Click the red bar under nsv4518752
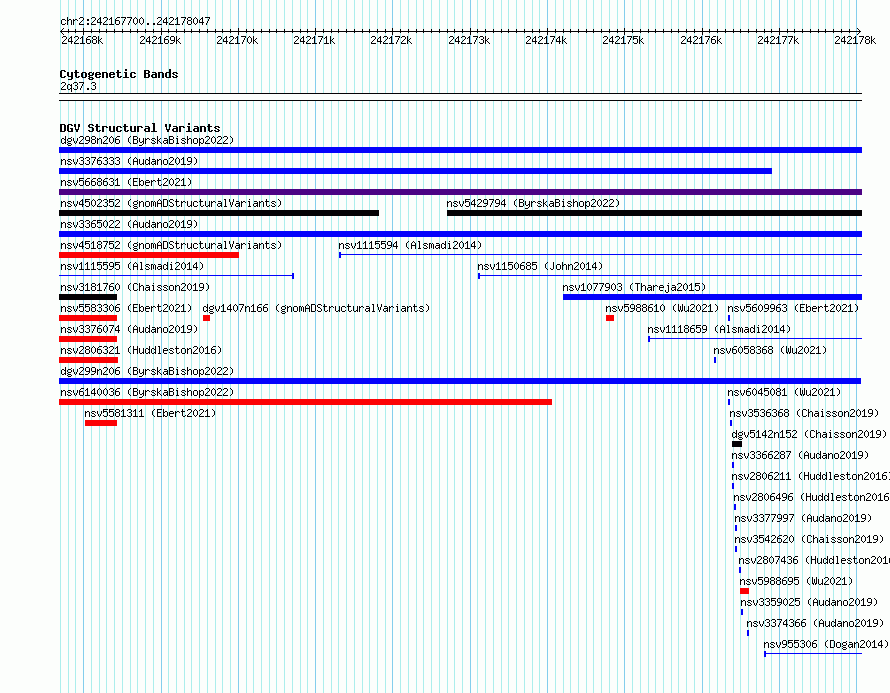890x693 pixels. coord(149,255)
